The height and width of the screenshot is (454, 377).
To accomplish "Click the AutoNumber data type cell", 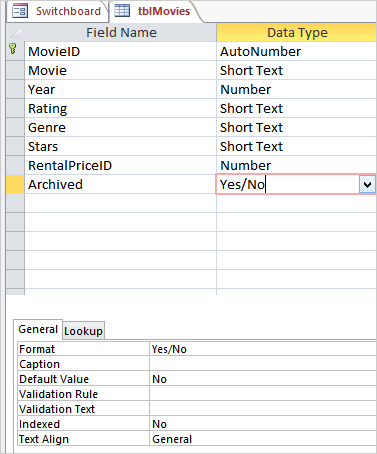I will [297, 51].
